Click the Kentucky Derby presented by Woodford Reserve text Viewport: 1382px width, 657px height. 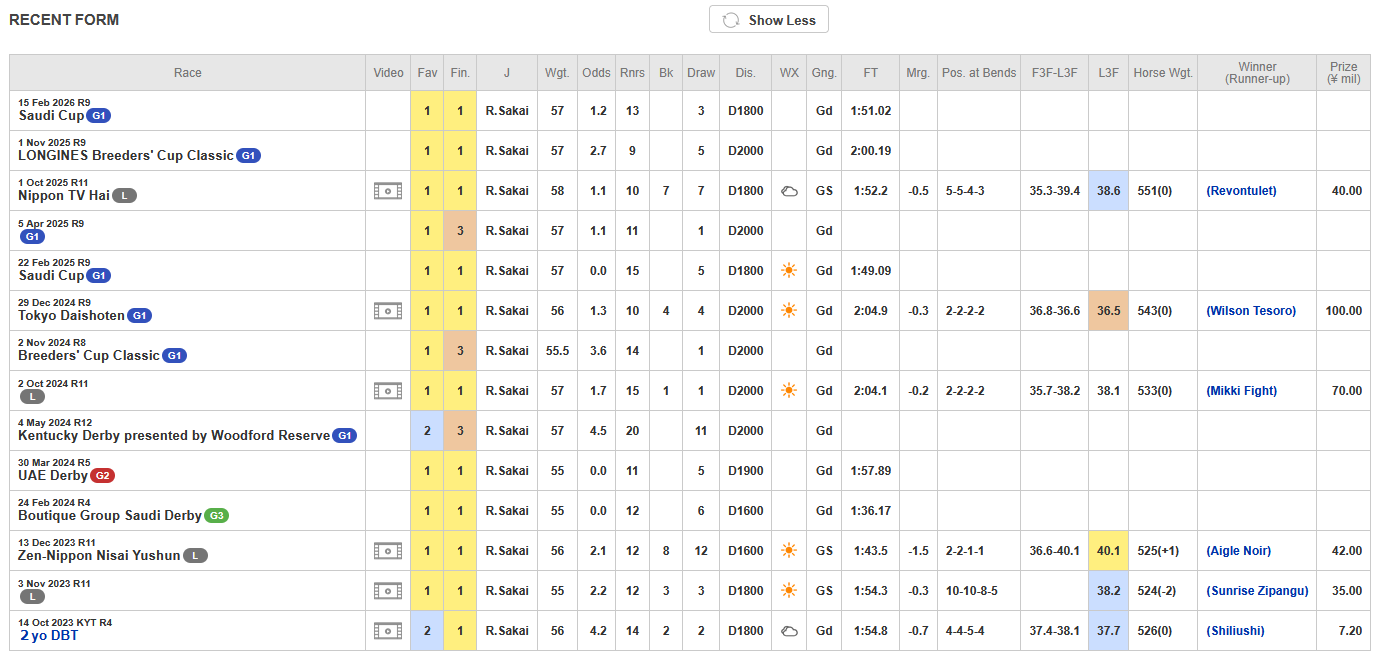pyautogui.click(x=174, y=436)
